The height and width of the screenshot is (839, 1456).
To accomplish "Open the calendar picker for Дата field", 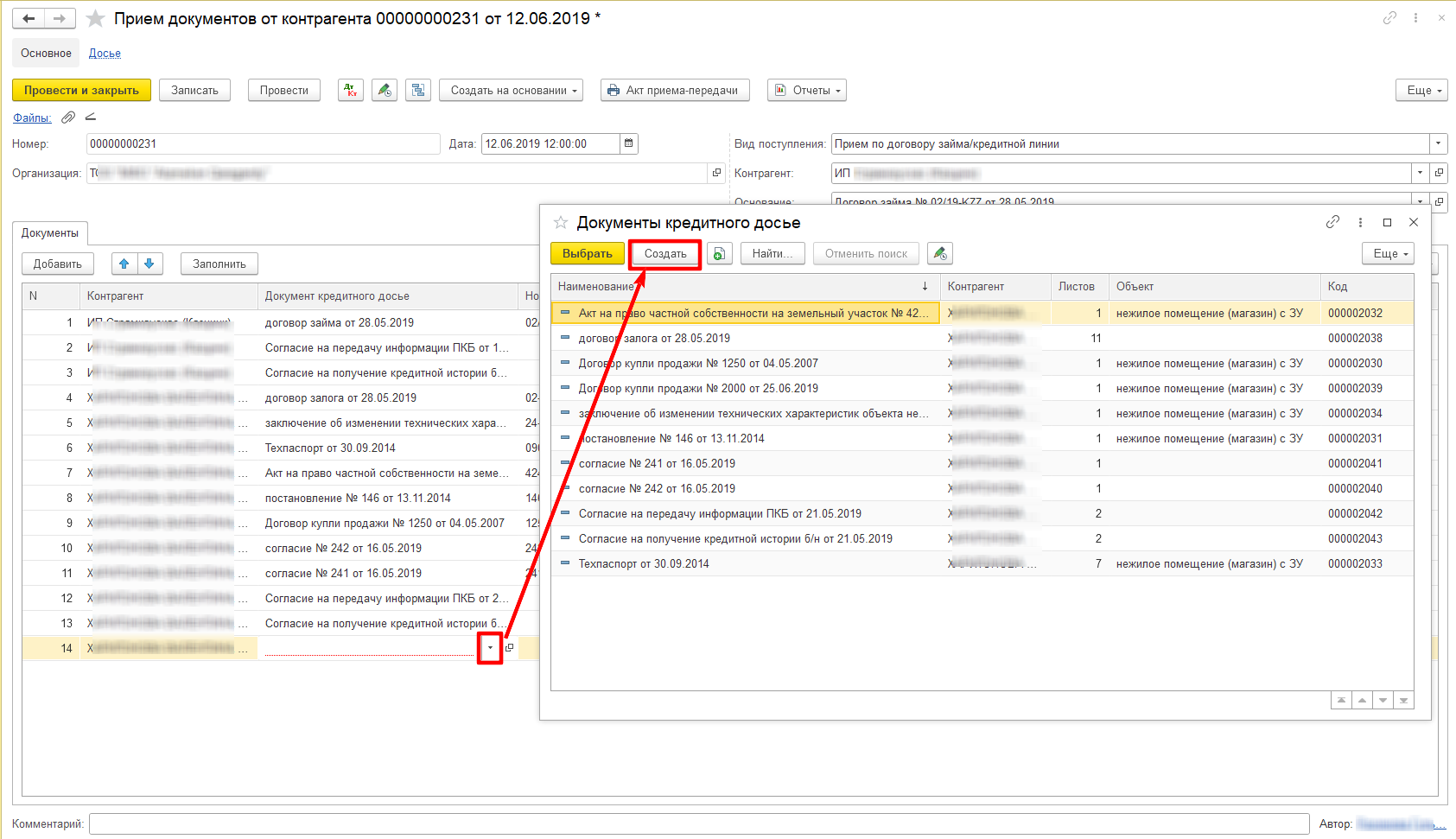I will coord(628,143).
